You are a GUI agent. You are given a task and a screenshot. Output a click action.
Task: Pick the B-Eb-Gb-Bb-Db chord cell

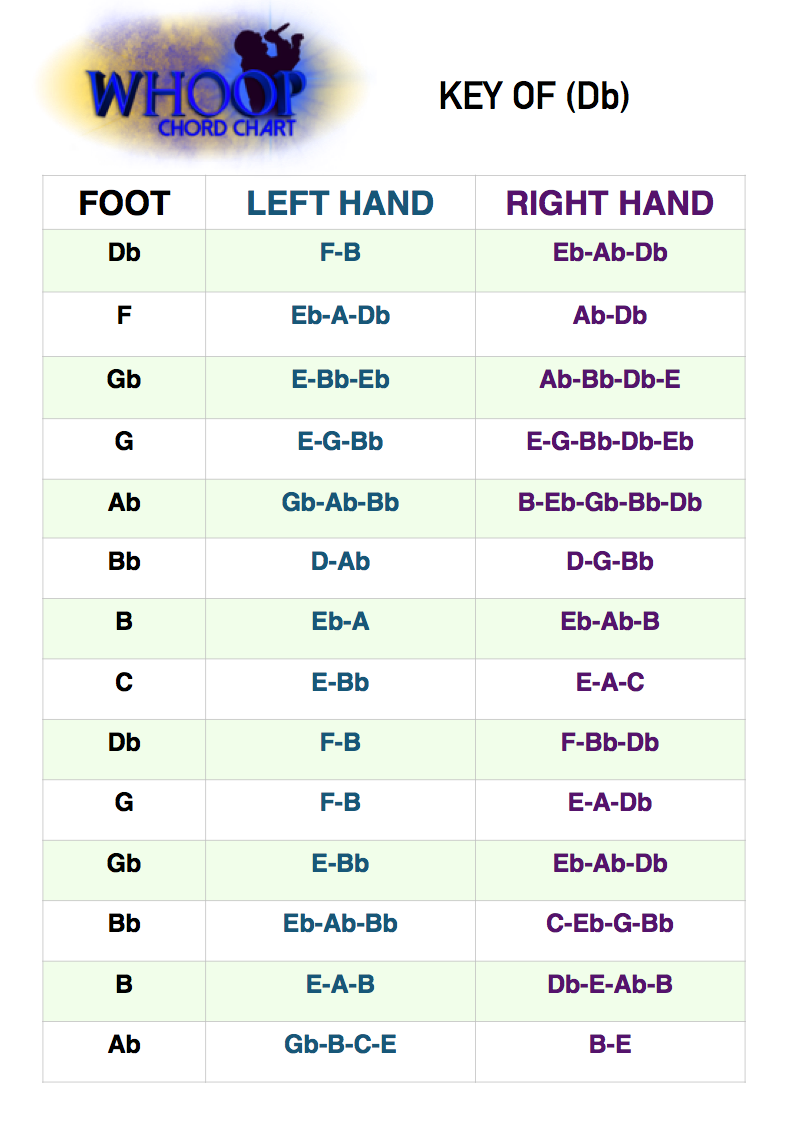[x=610, y=502]
